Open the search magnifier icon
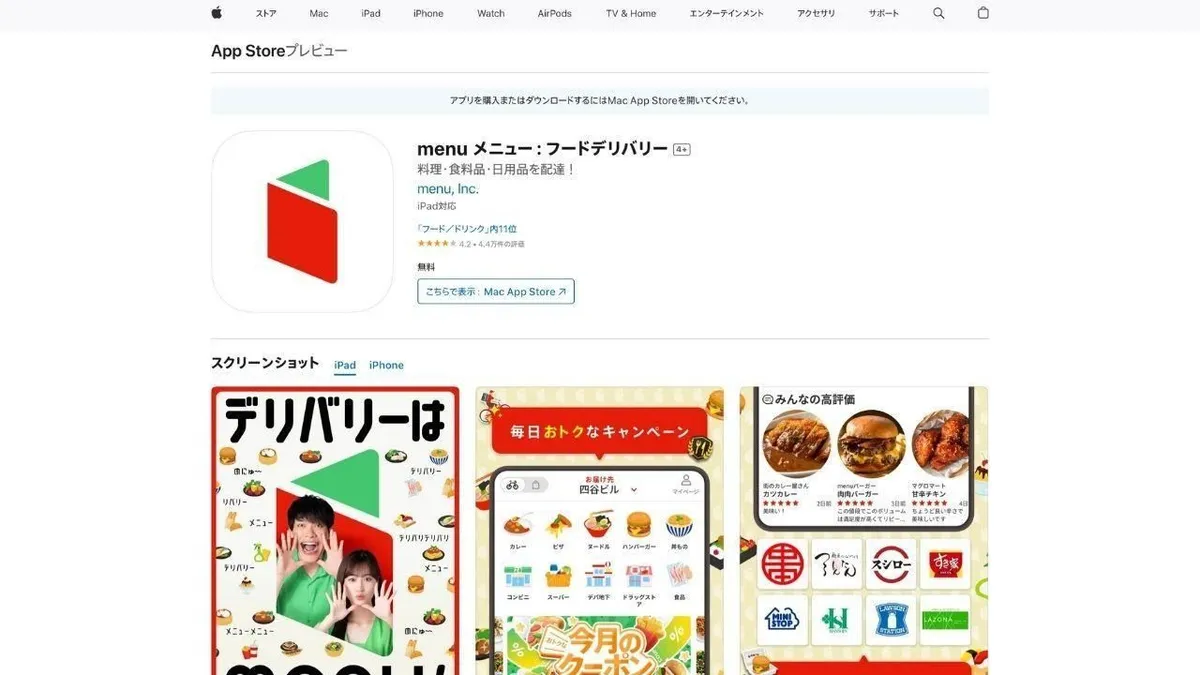This screenshot has height=675, width=1200. pyautogui.click(x=938, y=13)
